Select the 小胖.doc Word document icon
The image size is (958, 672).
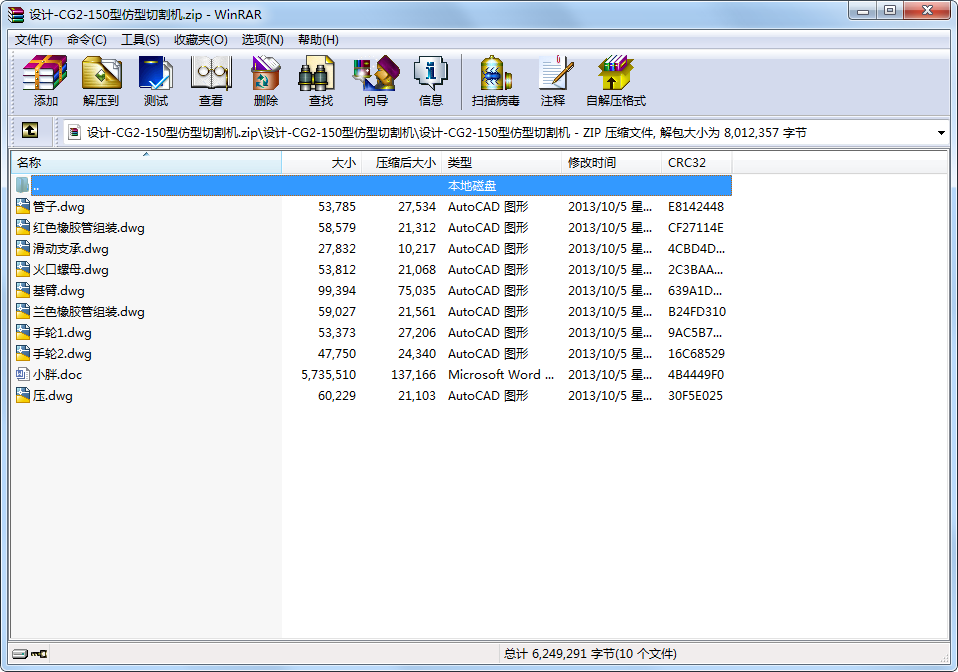pos(23,374)
